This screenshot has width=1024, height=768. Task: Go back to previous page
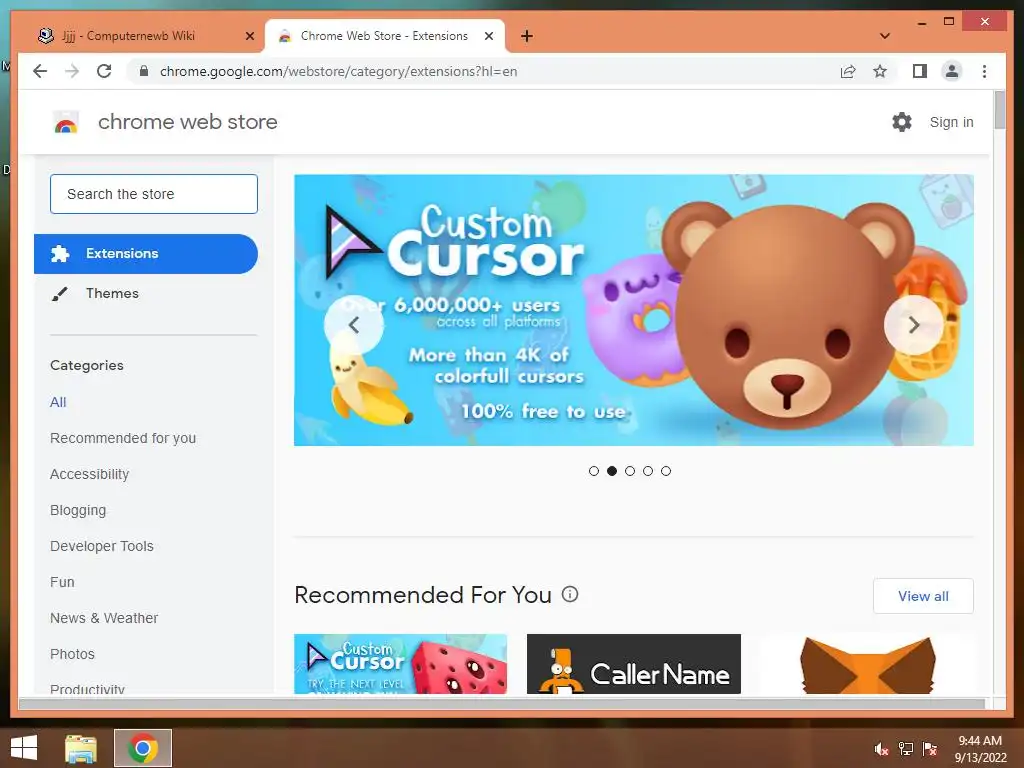coord(40,71)
